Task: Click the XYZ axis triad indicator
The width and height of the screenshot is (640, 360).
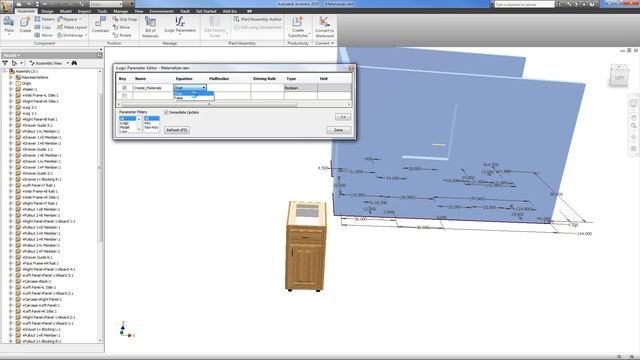Action: pyautogui.click(x=127, y=329)
